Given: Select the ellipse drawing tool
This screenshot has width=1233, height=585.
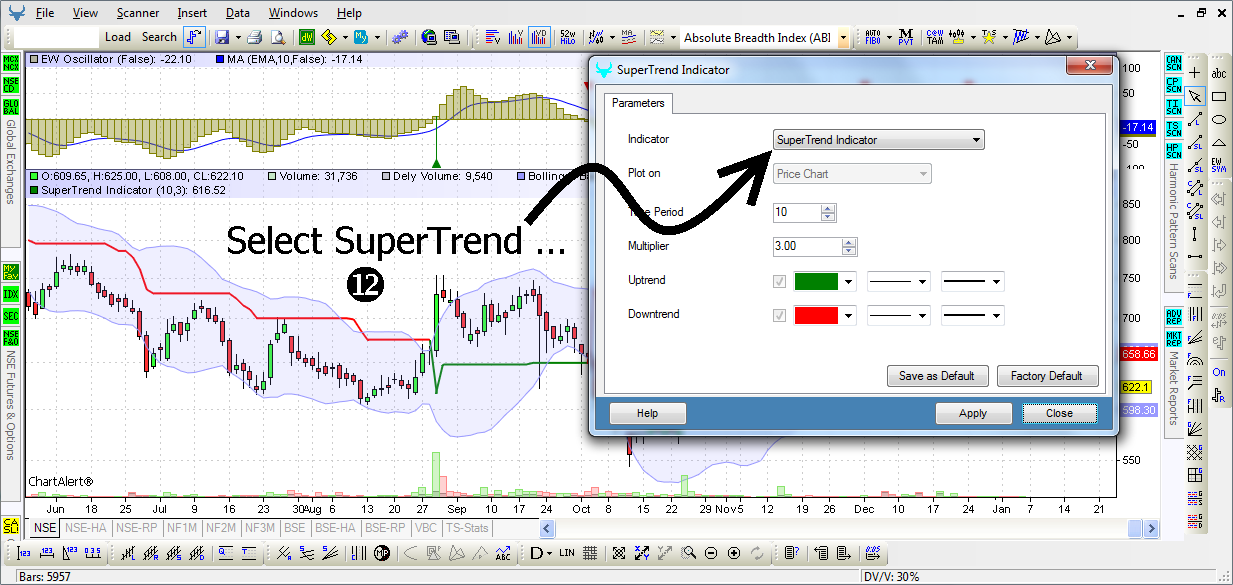Looking at the screenshot, I should coord(1219,120).
